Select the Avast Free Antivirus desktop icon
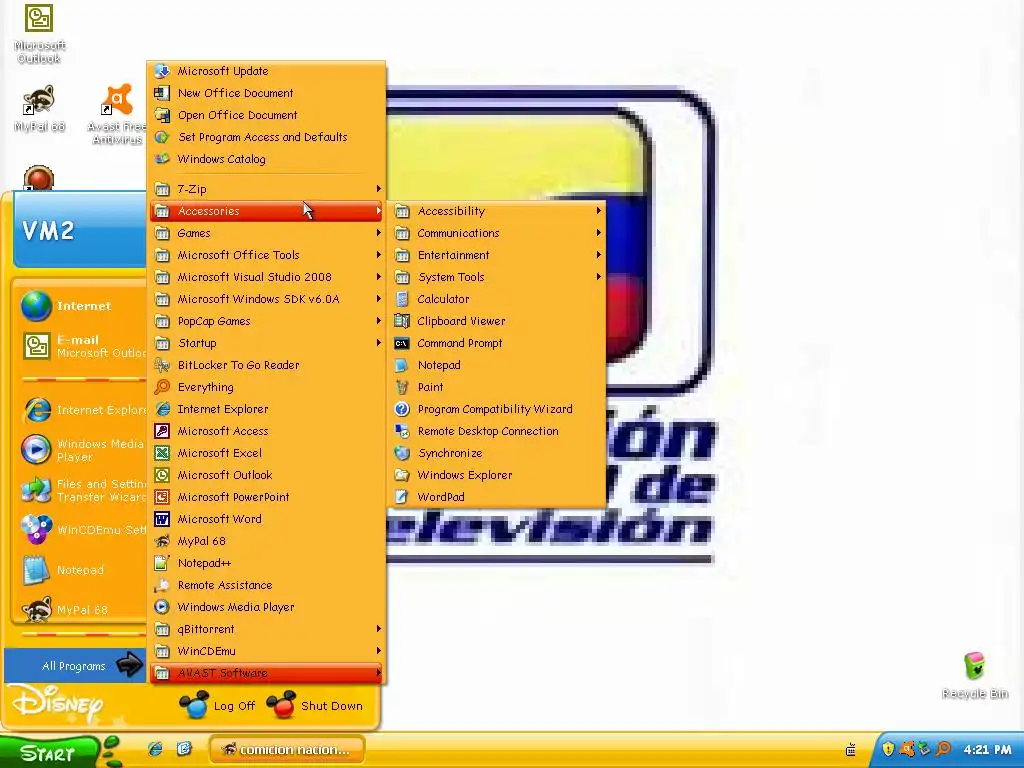The height and width of the screenshot is (768, 1024). [118, 114]
